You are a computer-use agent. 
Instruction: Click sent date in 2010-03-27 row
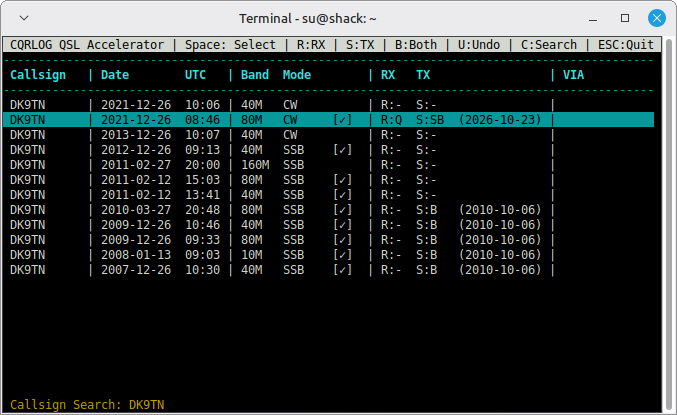pos(500,210)
